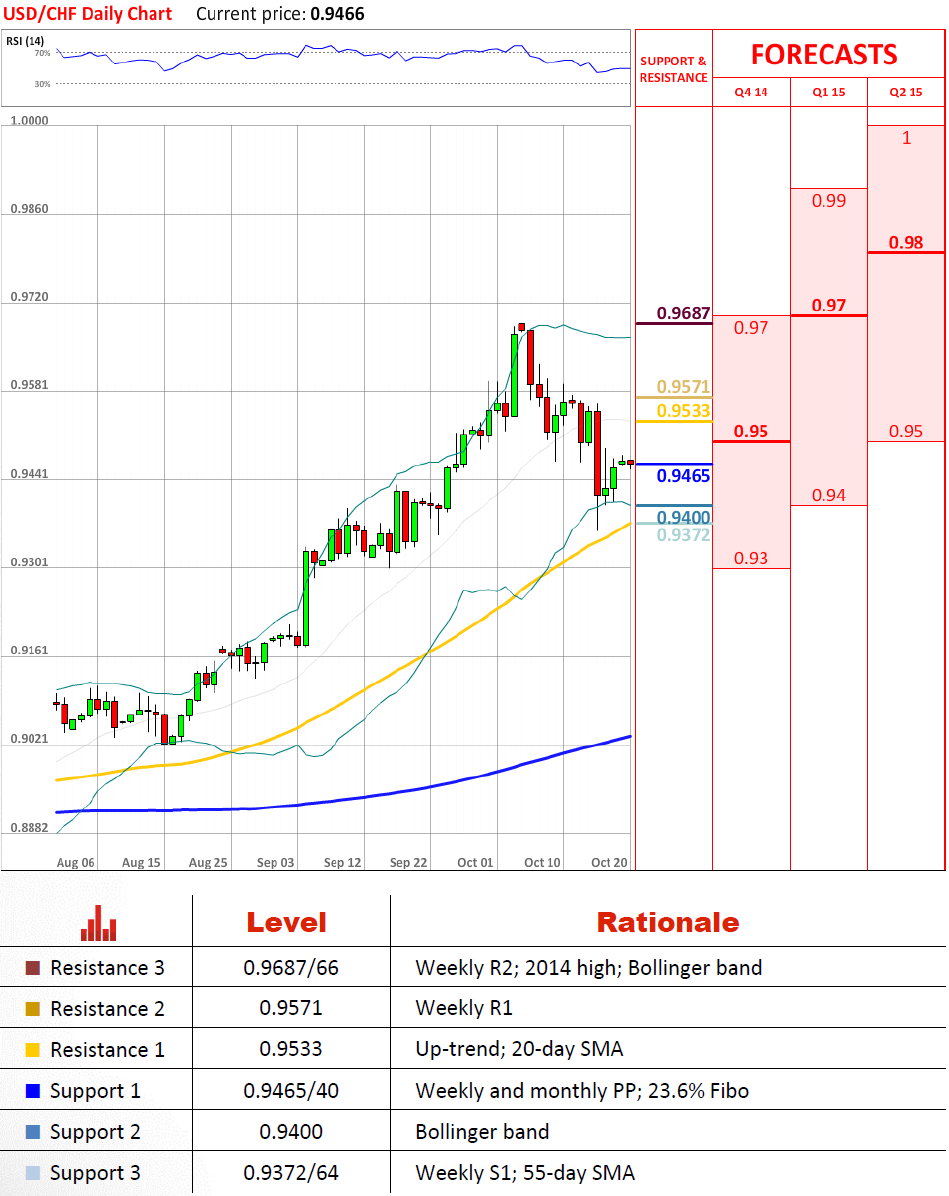The image size is (949, 1196).
Task: Click the 0.94 forecast in Q1 15
Action: [828, 495]
